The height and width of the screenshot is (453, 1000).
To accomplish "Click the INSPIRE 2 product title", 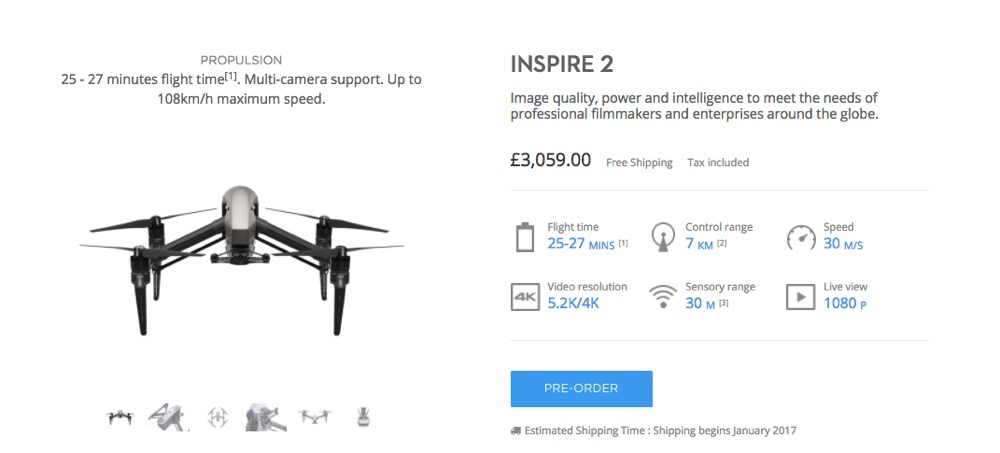I will point(561,65).
